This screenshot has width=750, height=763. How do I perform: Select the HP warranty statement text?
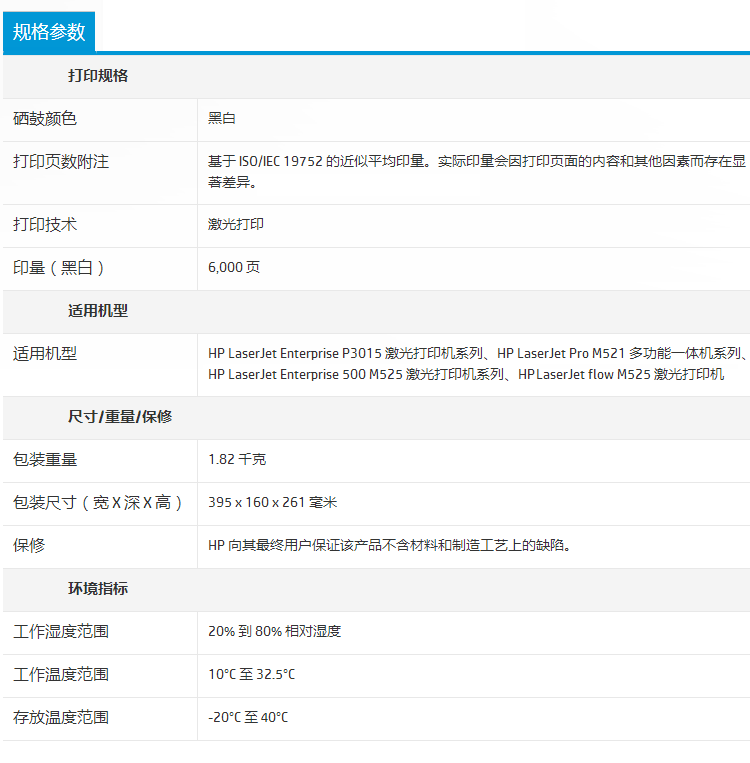389,545
